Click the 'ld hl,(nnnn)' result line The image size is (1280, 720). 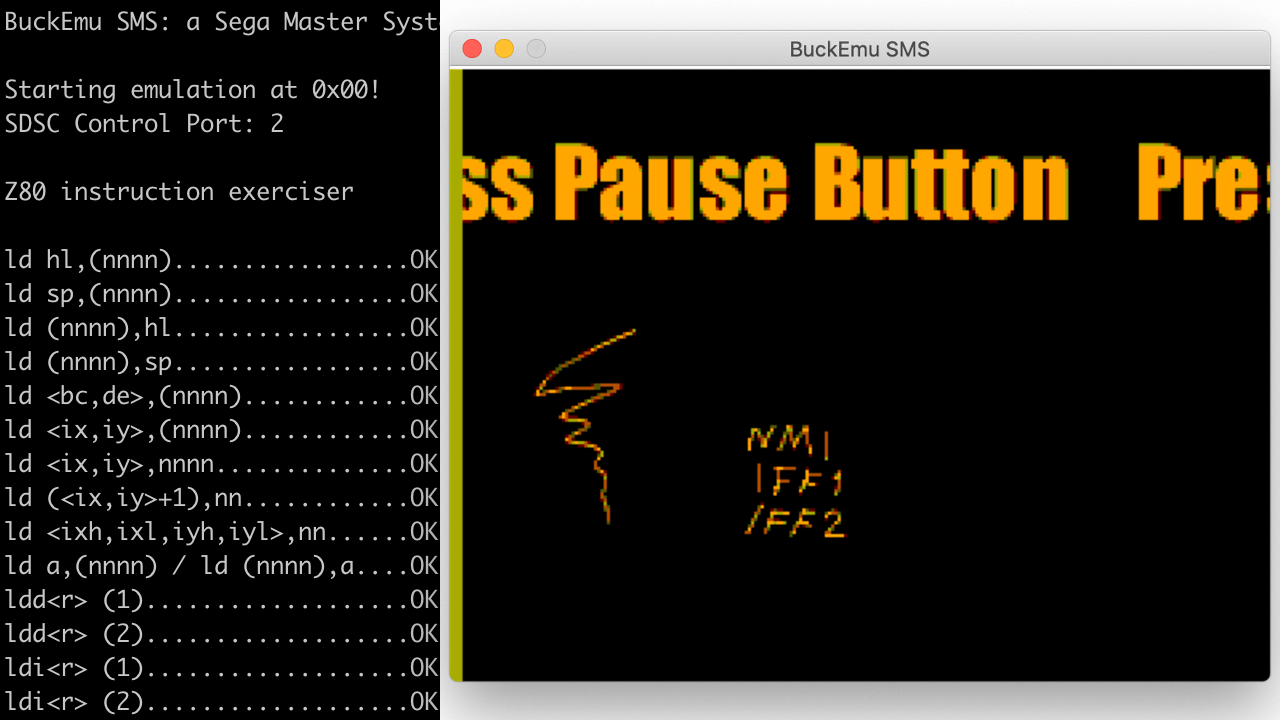click(x=220, y=260)
